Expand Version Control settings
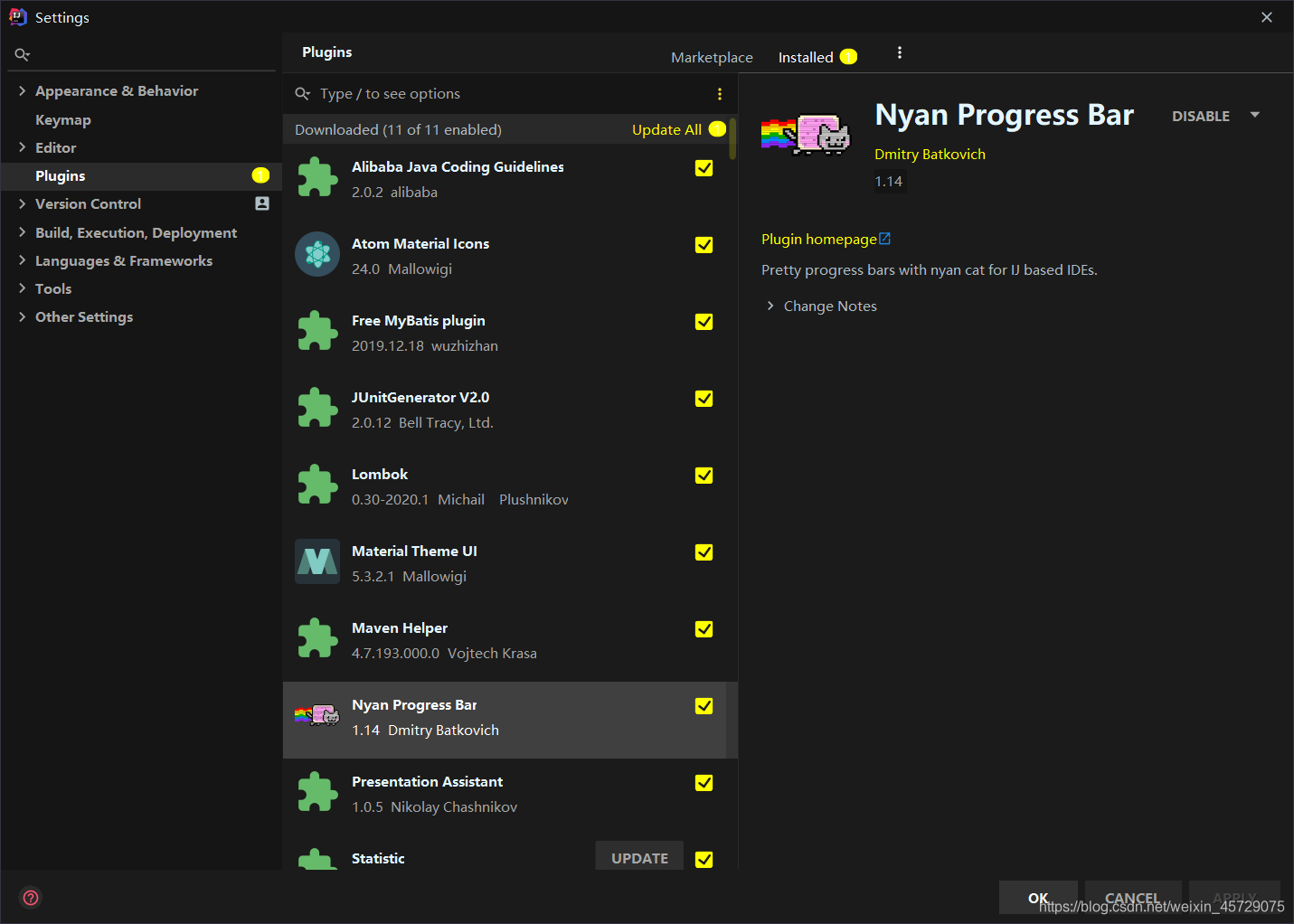 (x=22, y=203)
